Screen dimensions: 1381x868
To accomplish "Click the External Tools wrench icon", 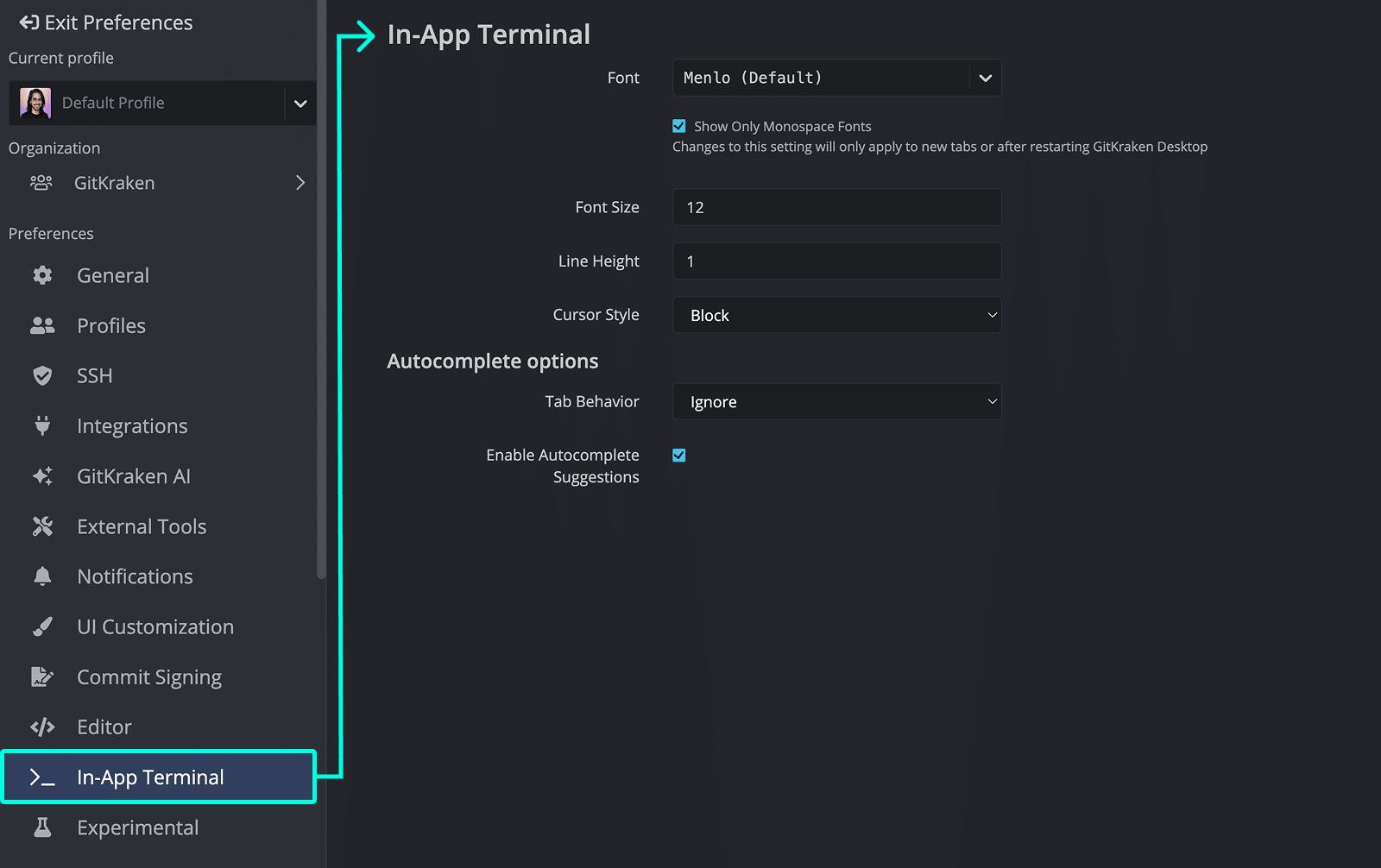I will tap(42, 526).
